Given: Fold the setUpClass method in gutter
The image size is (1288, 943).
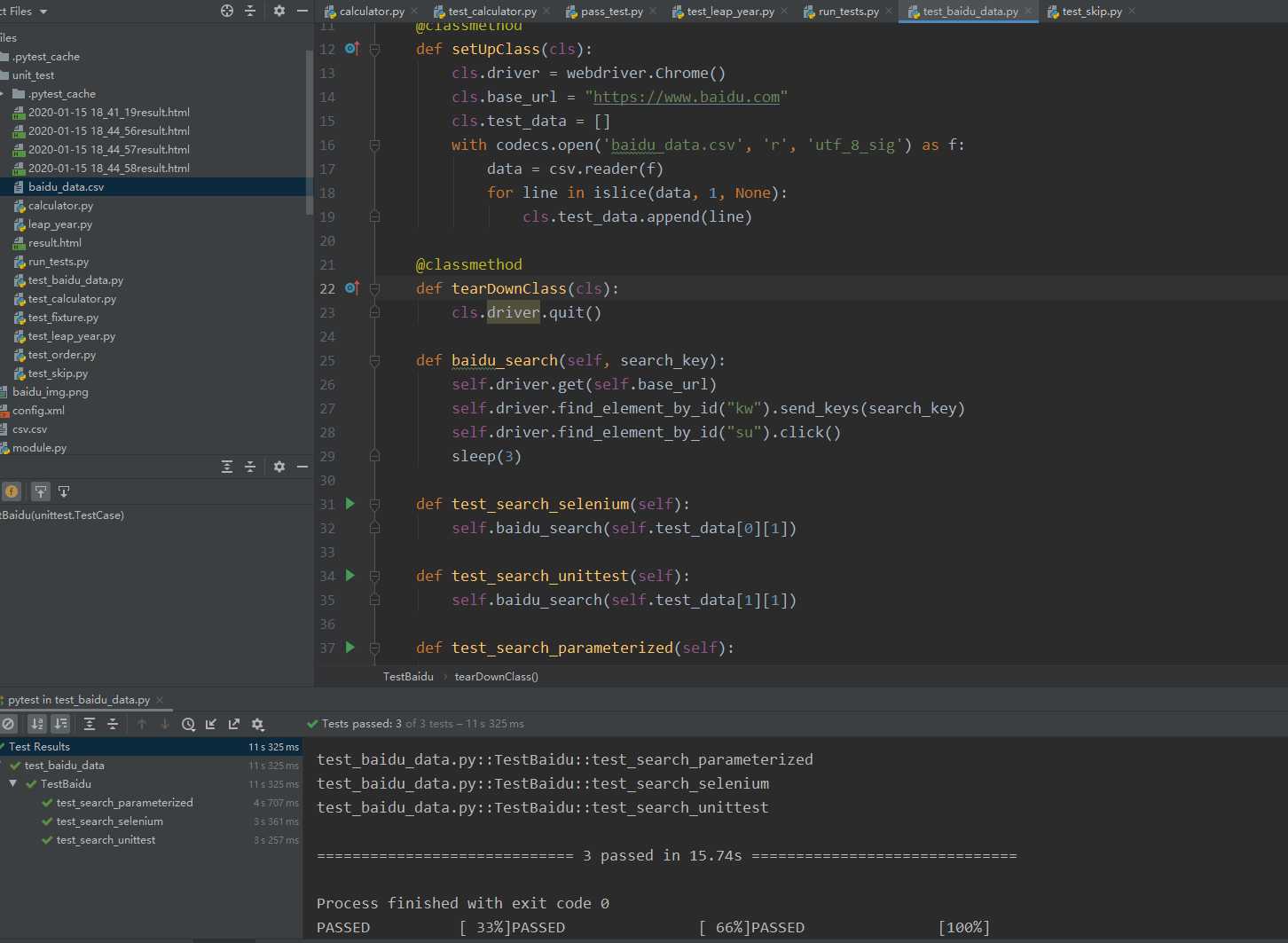Looking at the screenshot, I should coord(374,50).
